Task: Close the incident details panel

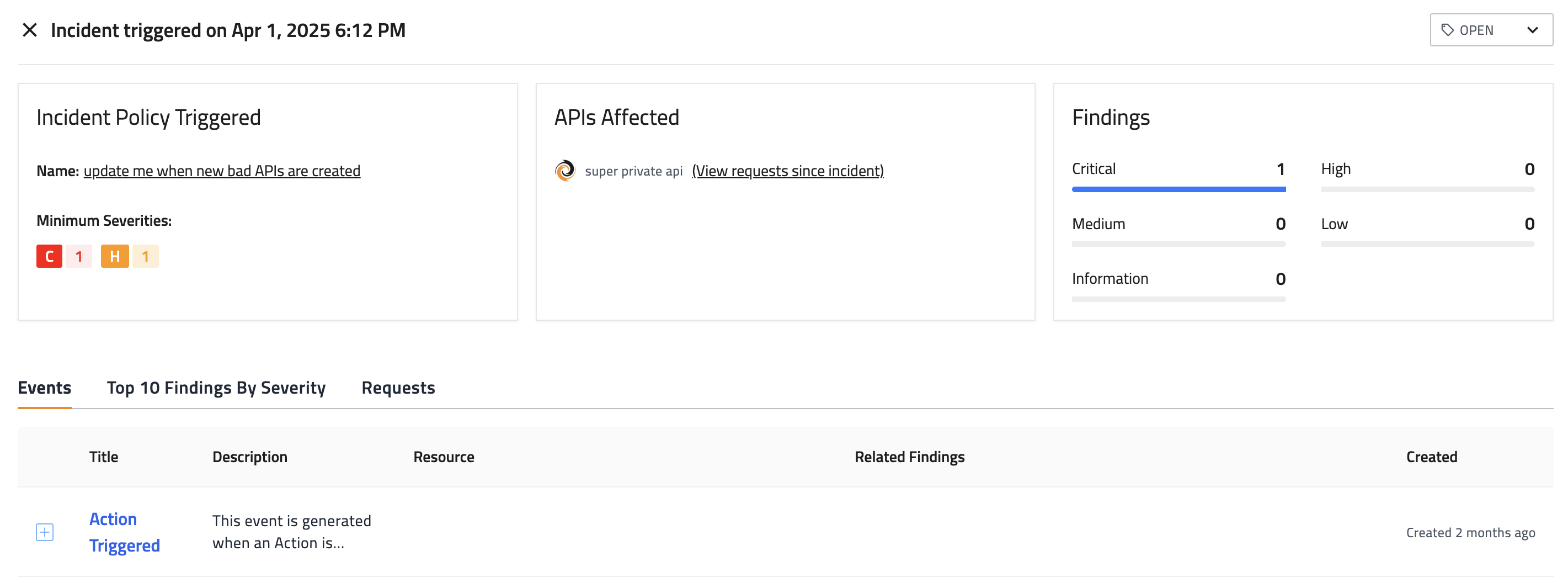Action: point(29,30)
